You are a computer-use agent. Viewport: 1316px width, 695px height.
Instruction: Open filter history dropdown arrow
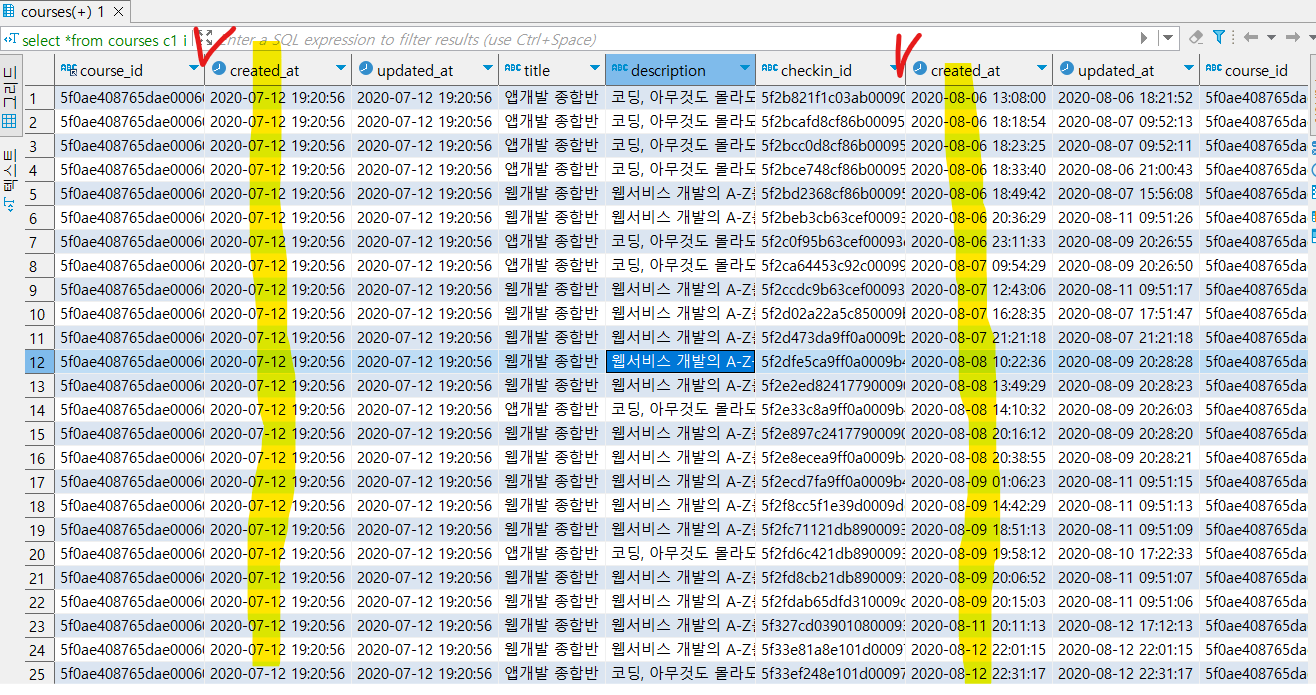coord(1169,38)
